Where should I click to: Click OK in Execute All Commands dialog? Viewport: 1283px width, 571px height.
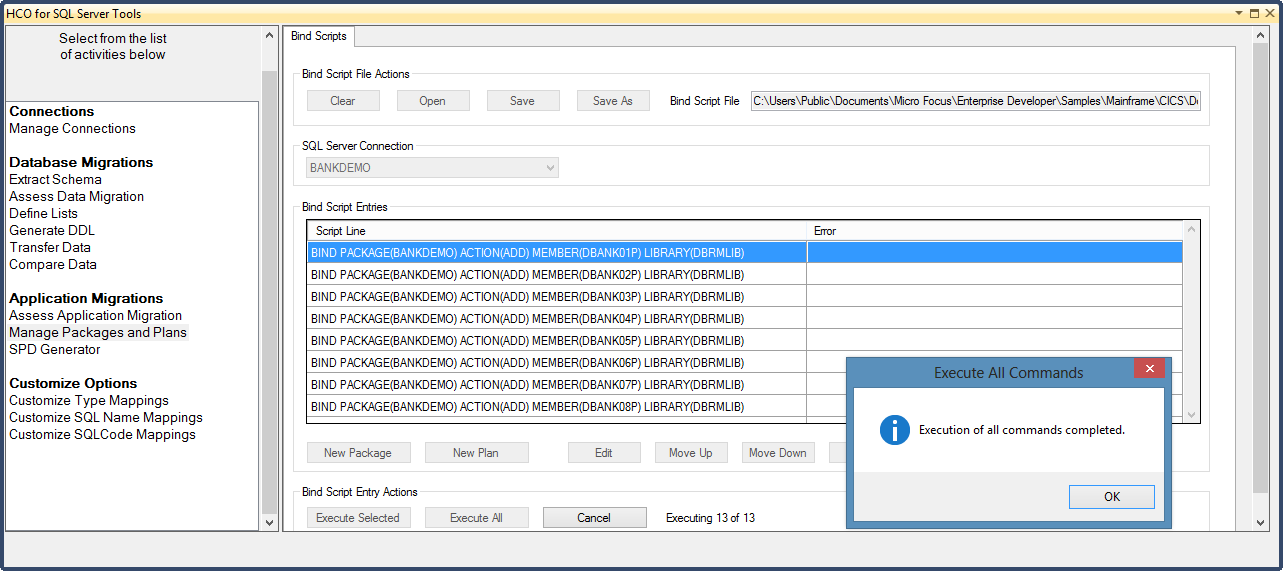click(x=1111, y=497)
